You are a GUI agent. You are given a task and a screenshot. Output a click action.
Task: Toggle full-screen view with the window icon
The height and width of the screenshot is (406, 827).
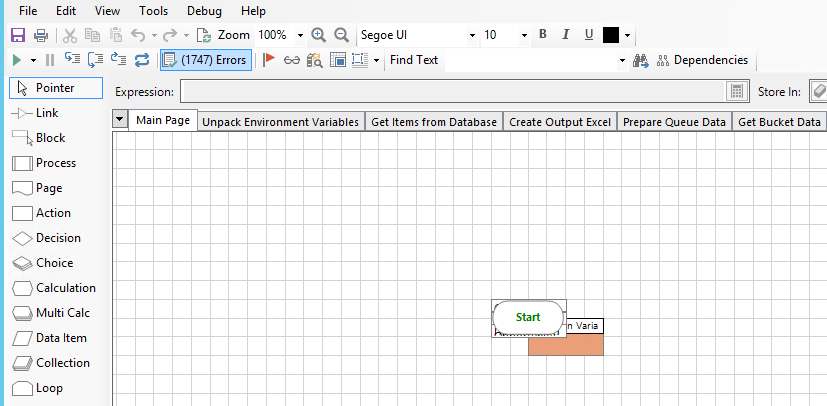338,60
